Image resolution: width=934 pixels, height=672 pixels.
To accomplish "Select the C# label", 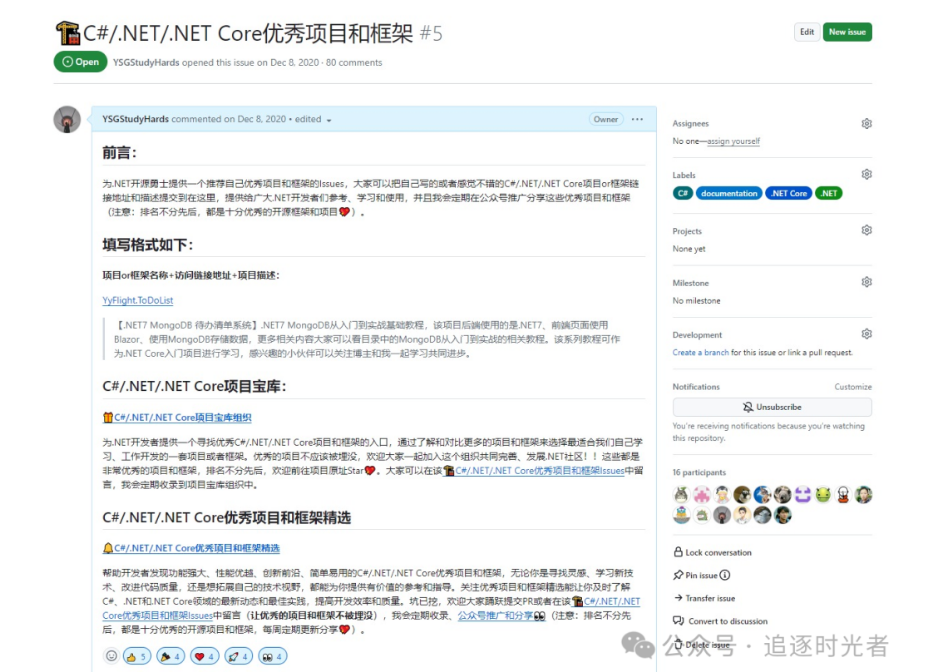I will pyautogui.click(x=683, y=193).
